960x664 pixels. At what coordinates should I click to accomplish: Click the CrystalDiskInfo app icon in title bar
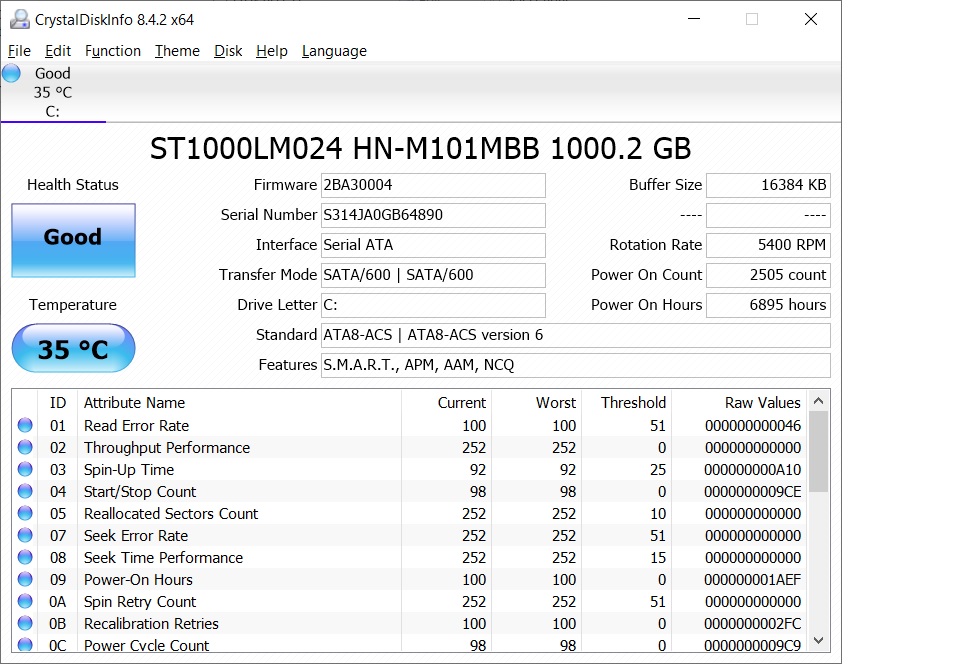pyautogui.click(x=20, y=19)
